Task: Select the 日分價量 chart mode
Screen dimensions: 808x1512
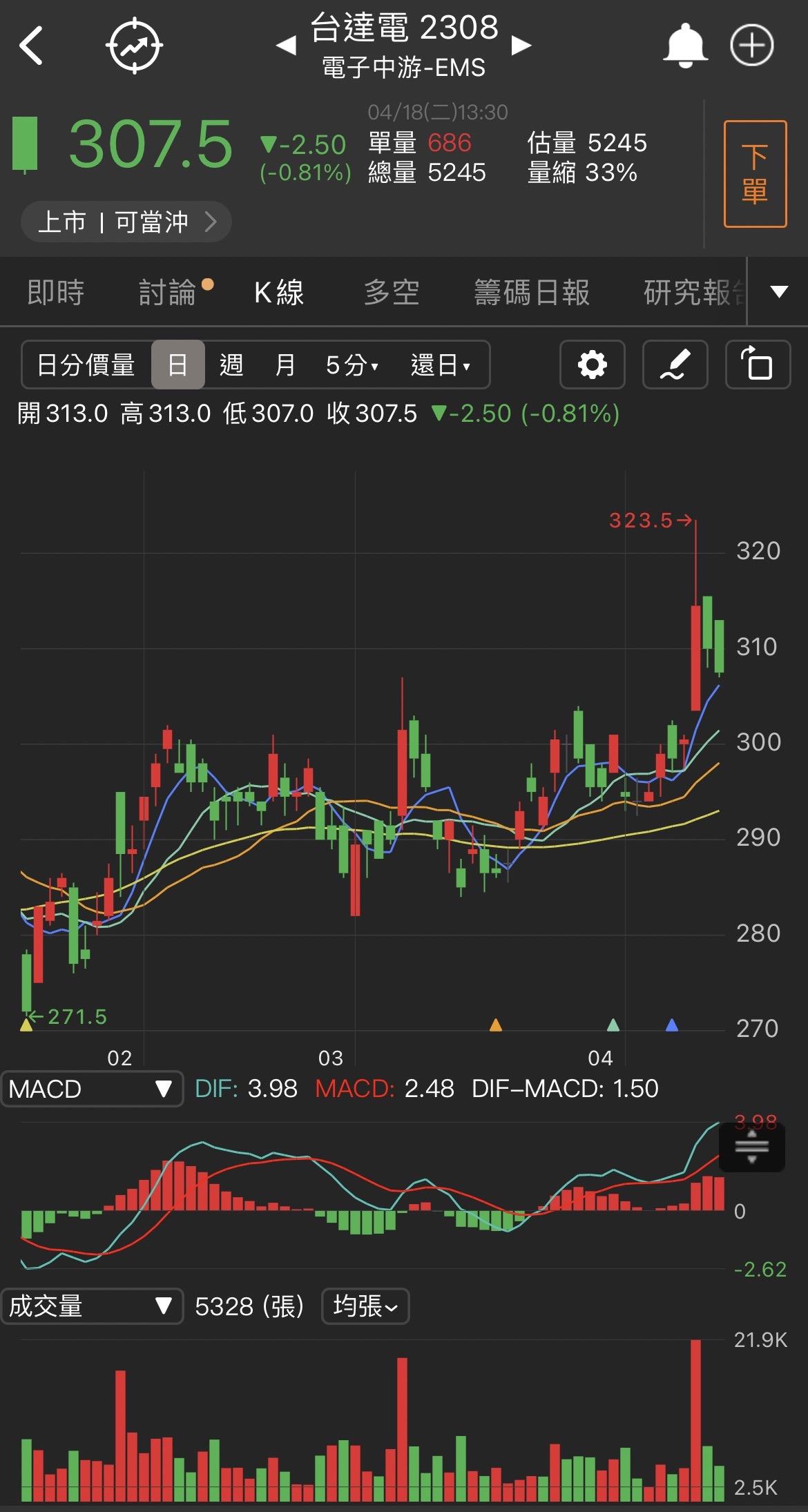Action: (x=86, y=365)
